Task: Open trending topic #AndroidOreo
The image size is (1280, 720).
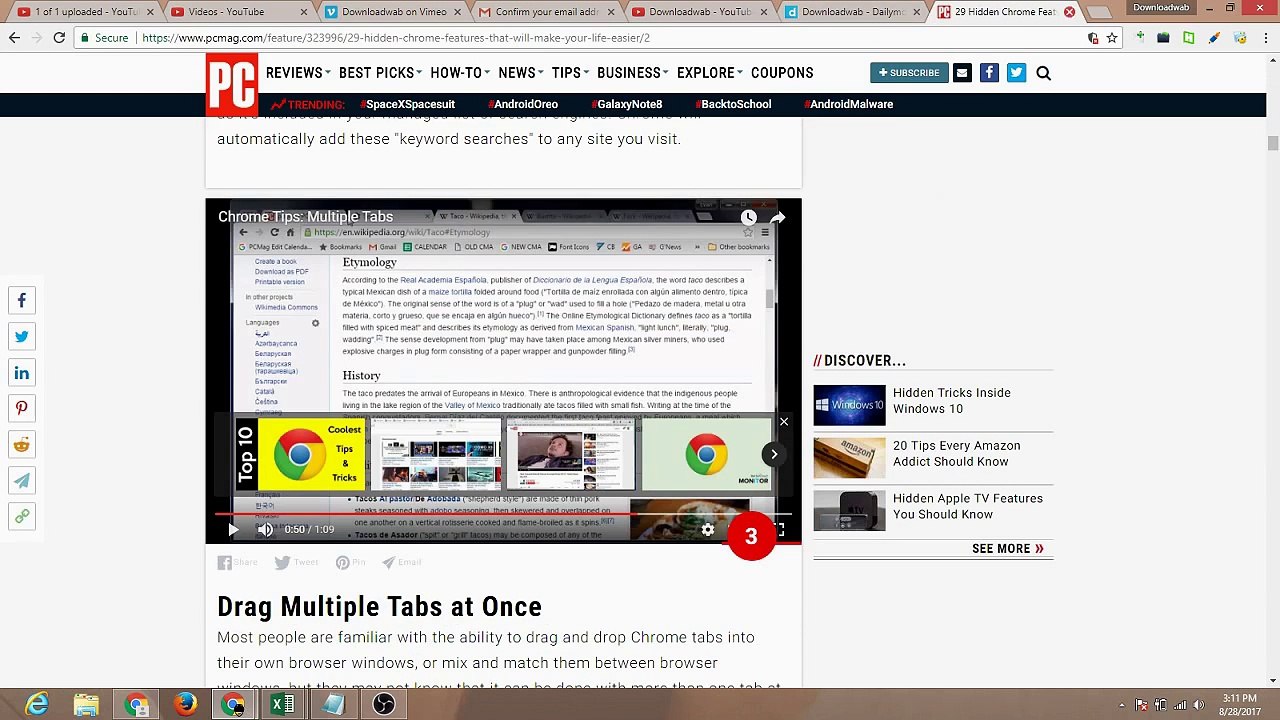Action: (x=523, y=104)
